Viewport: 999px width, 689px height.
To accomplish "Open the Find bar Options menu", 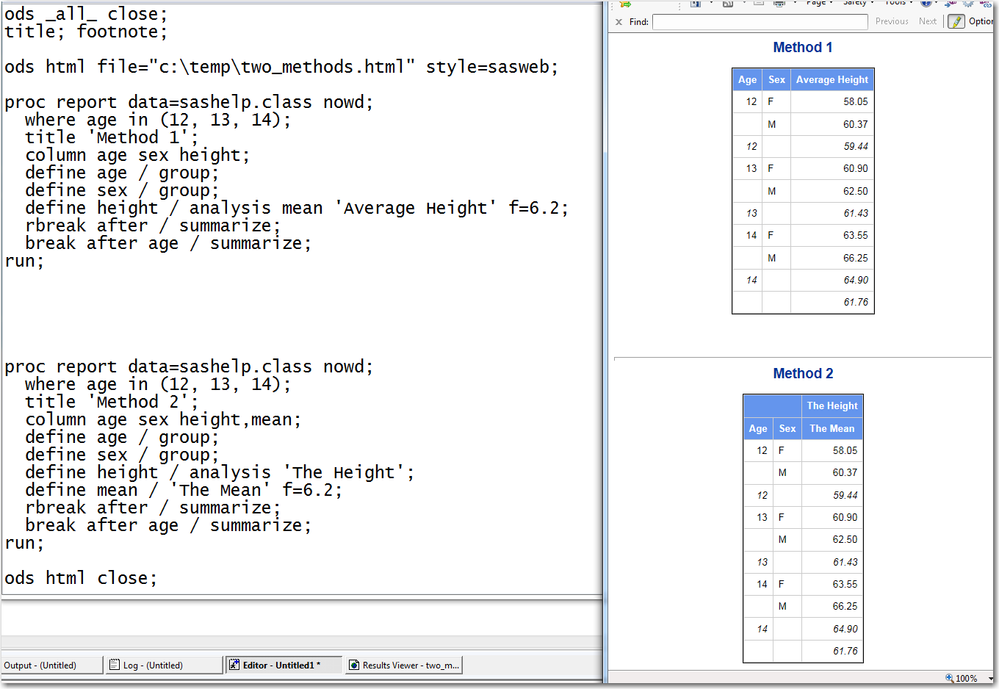I will coord(982,21).
